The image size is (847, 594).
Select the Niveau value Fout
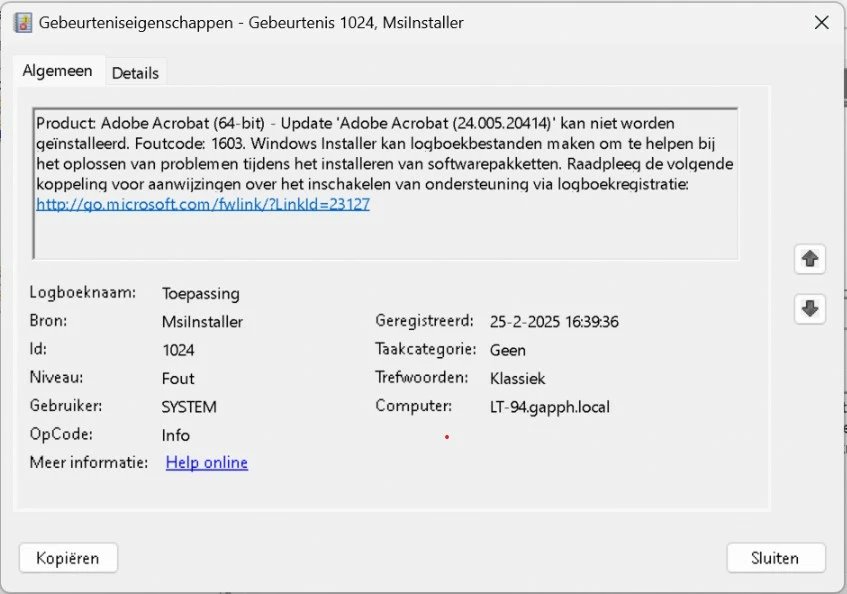point(178,379)
